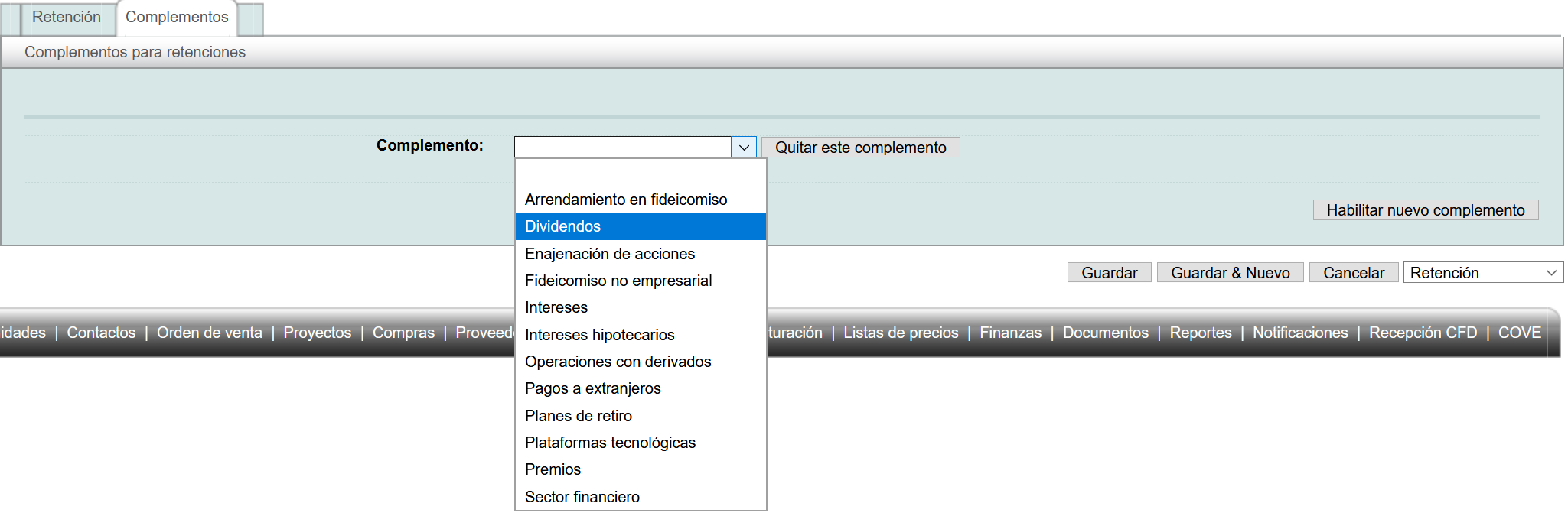Click Quitar este complemento button
Viewport: 1568px width, 513px height.
point(860,148)
